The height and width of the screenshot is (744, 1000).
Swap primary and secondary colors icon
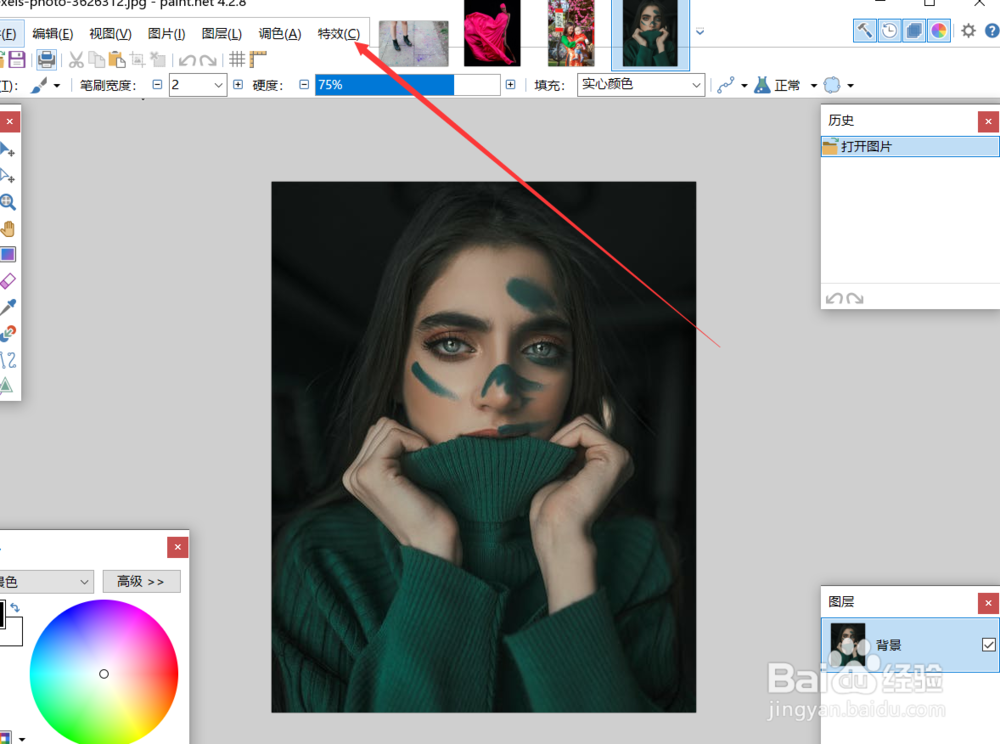15,608
